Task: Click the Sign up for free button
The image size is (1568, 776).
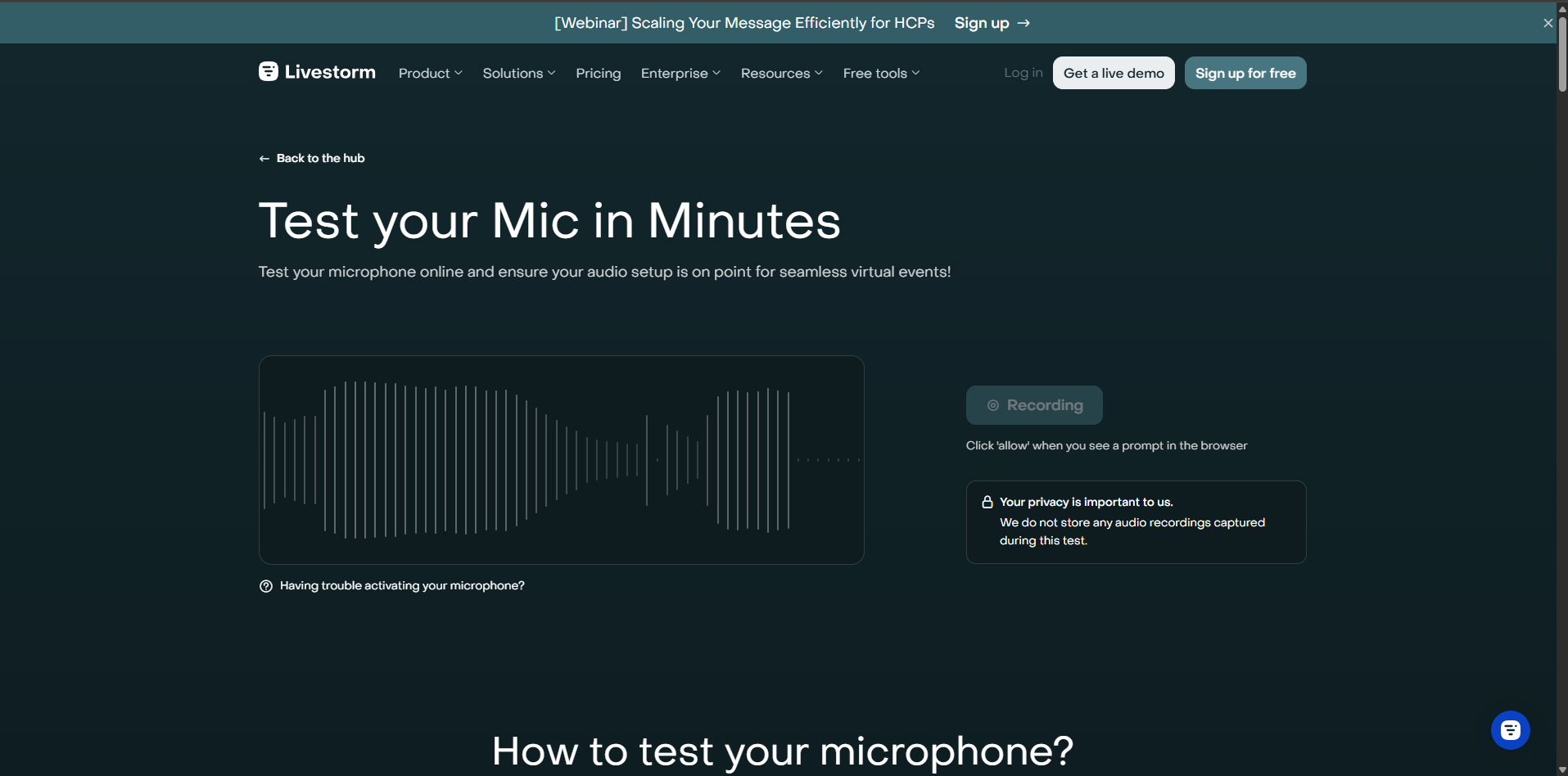Action: point(1245,73)
